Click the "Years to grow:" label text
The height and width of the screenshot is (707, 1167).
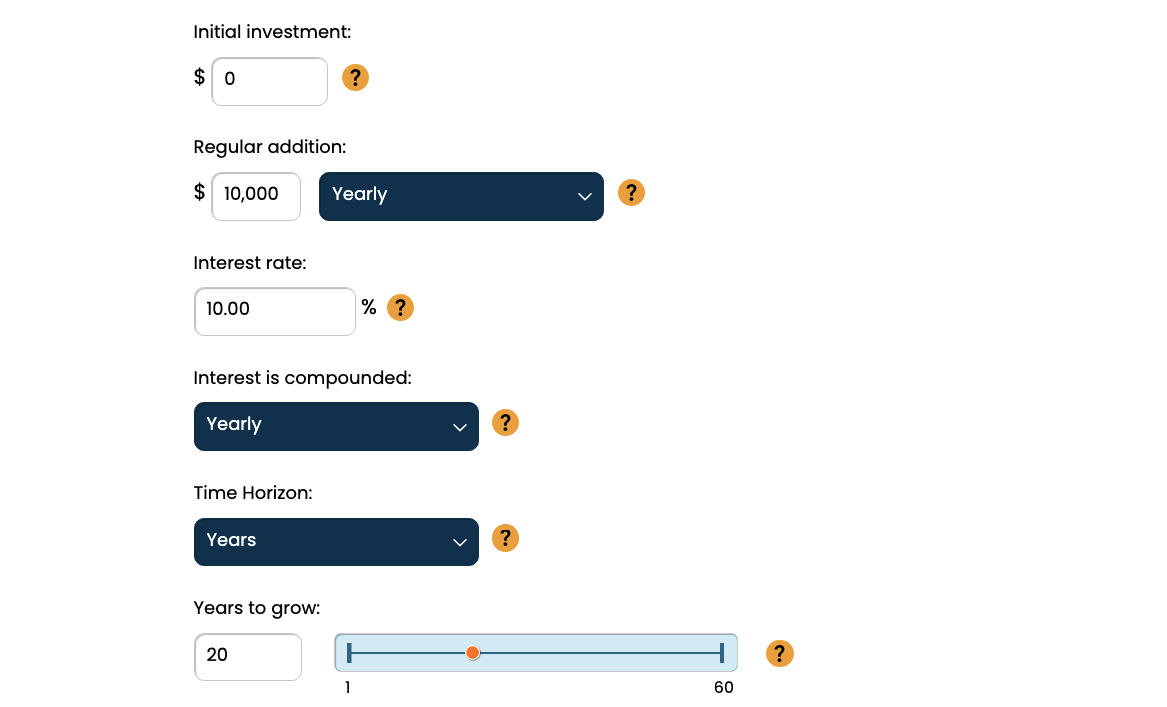(257, 608)
